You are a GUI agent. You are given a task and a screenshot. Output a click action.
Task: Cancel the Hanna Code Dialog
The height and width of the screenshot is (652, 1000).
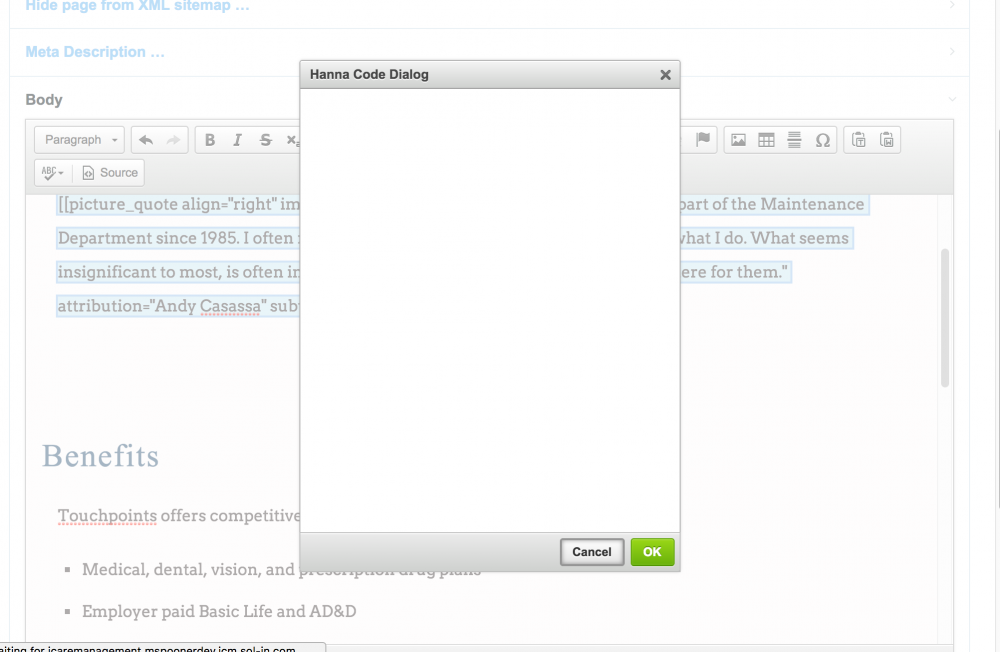(x=591, y=551)
